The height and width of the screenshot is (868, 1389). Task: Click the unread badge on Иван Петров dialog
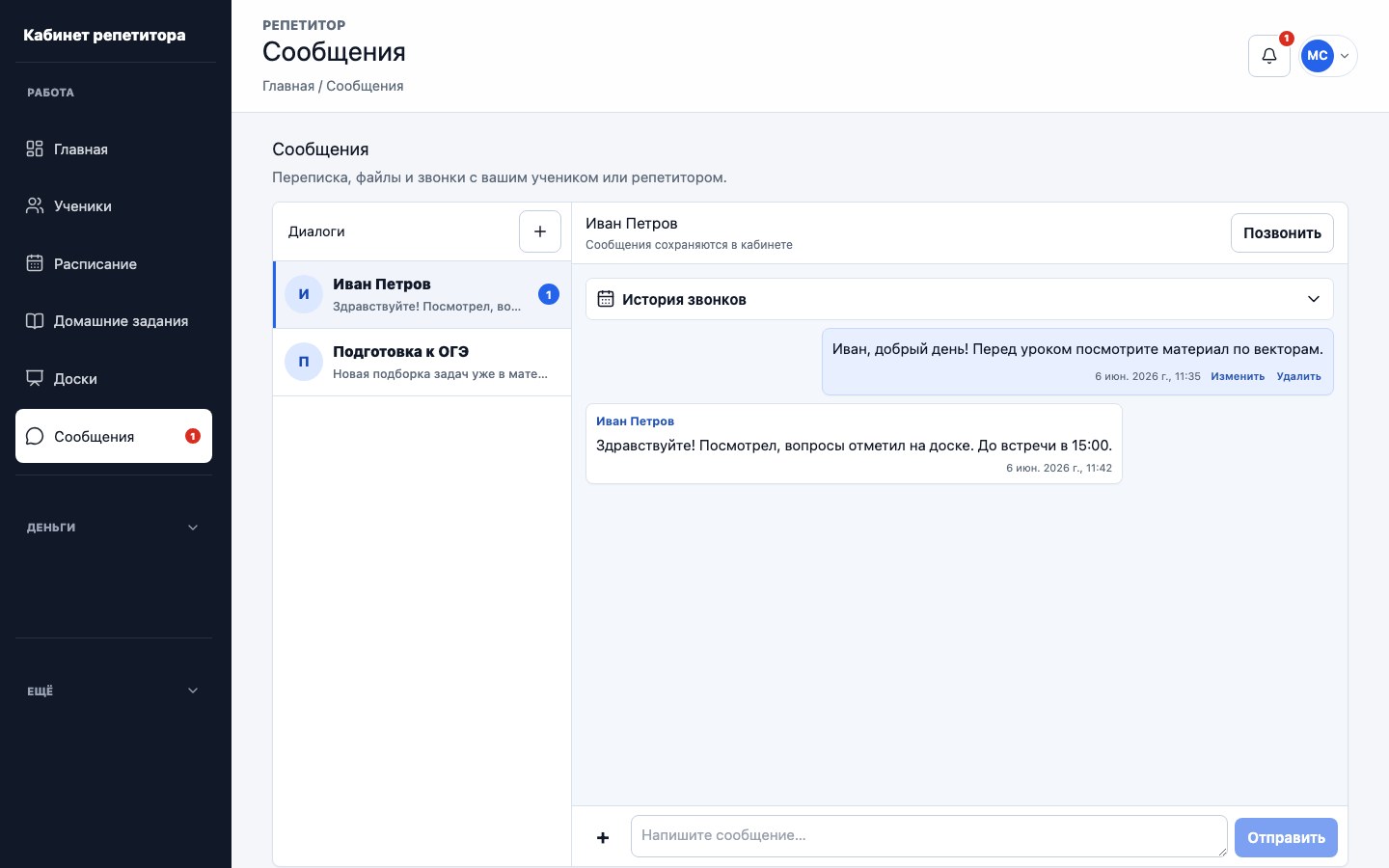pyautogui.click(x=549, y=294)
